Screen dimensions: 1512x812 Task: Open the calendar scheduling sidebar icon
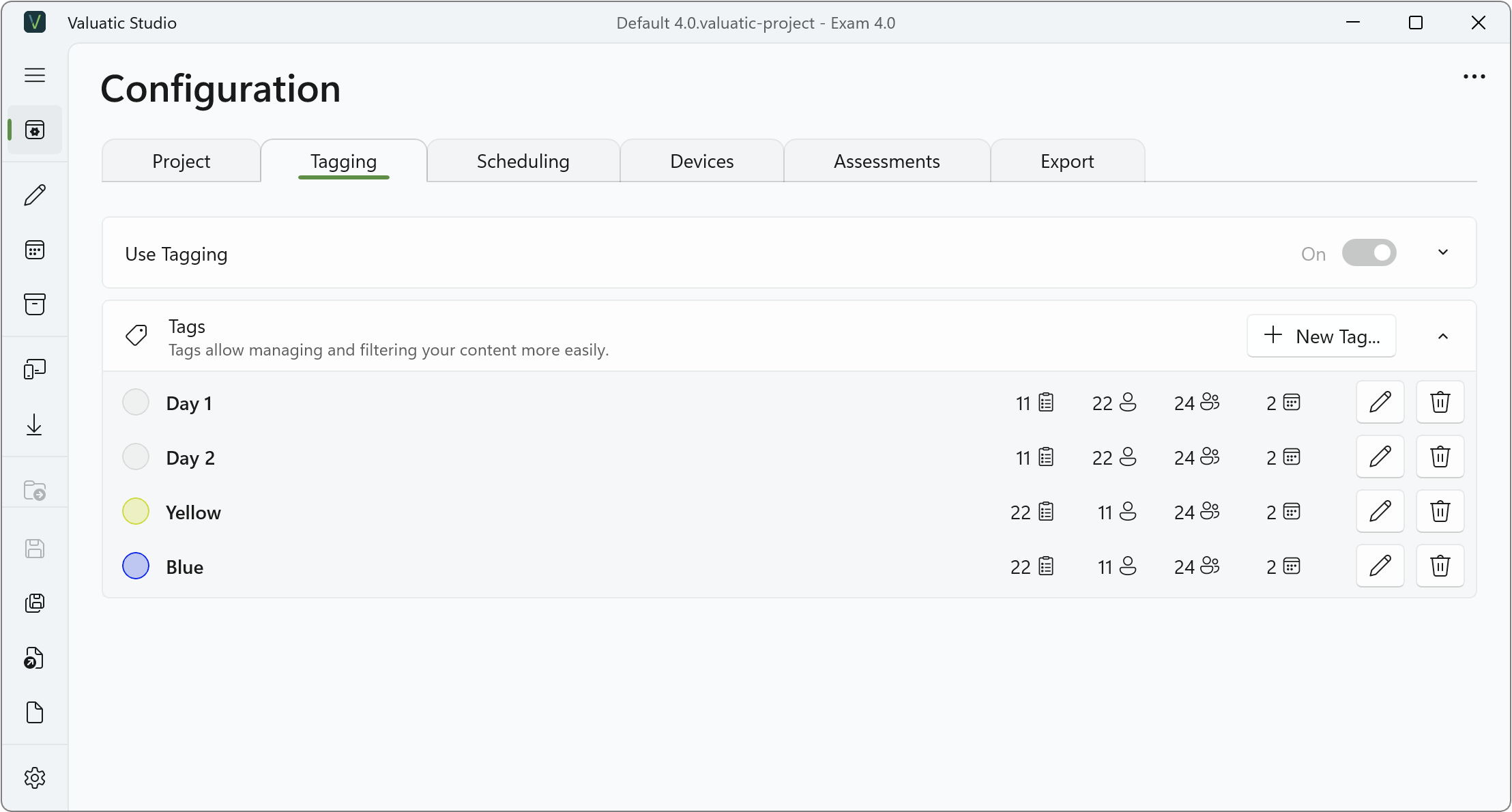coord(35,250)
